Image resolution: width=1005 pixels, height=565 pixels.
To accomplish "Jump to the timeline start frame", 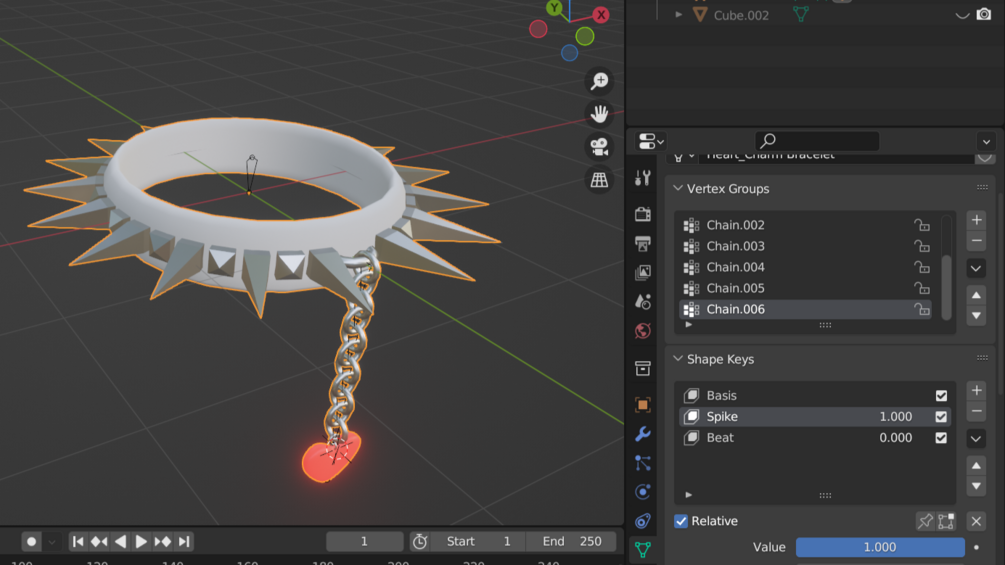I will (x=78, y=542).
